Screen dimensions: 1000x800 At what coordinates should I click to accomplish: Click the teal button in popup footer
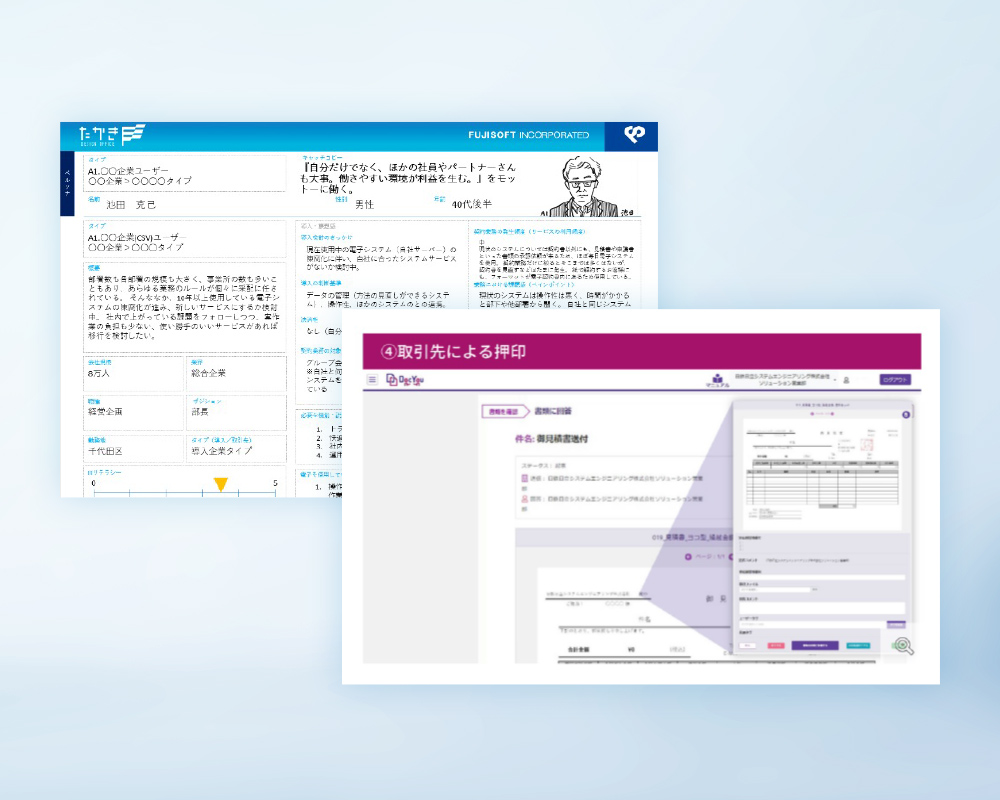[x=858, y=646]
